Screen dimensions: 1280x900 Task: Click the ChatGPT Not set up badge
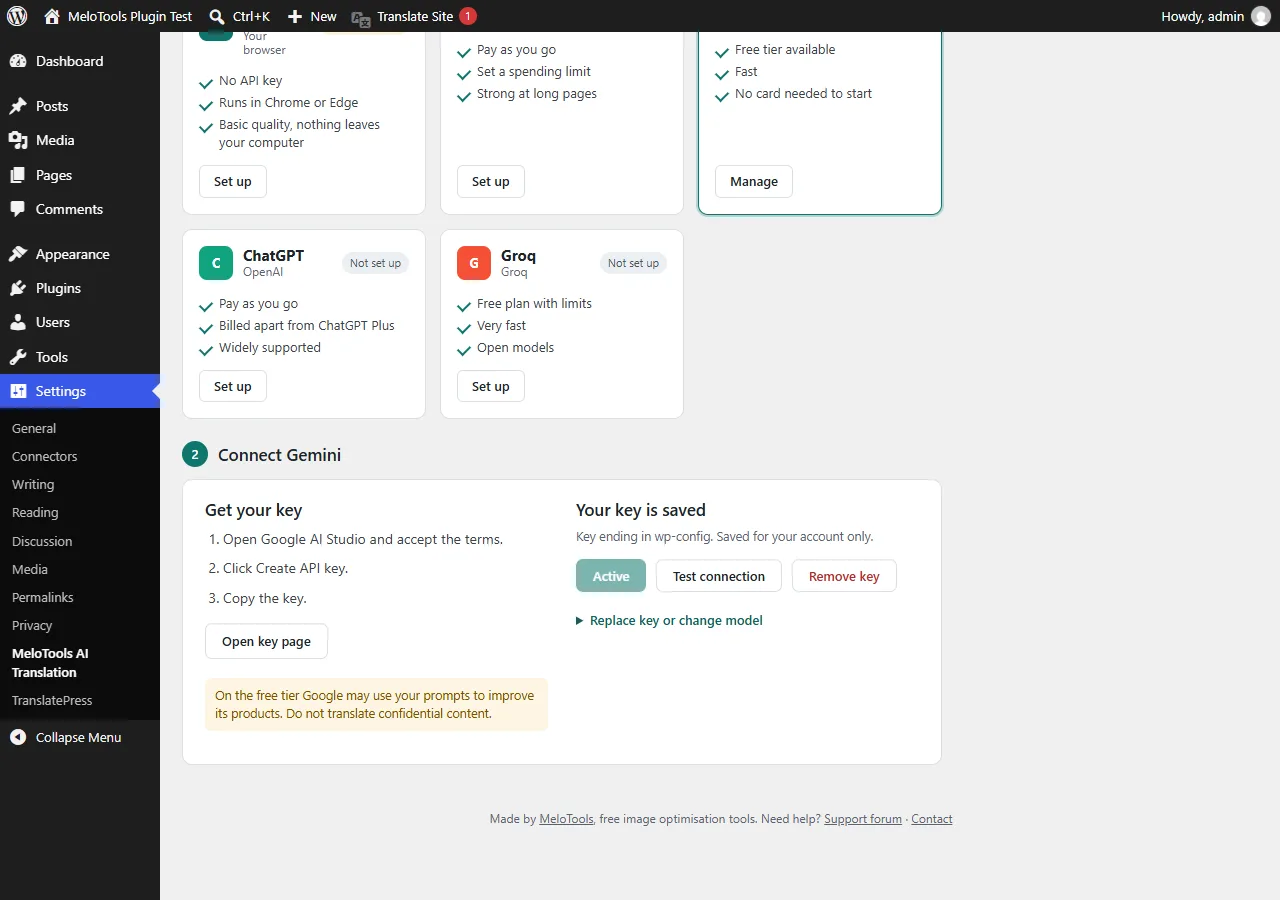pos(375,263)
